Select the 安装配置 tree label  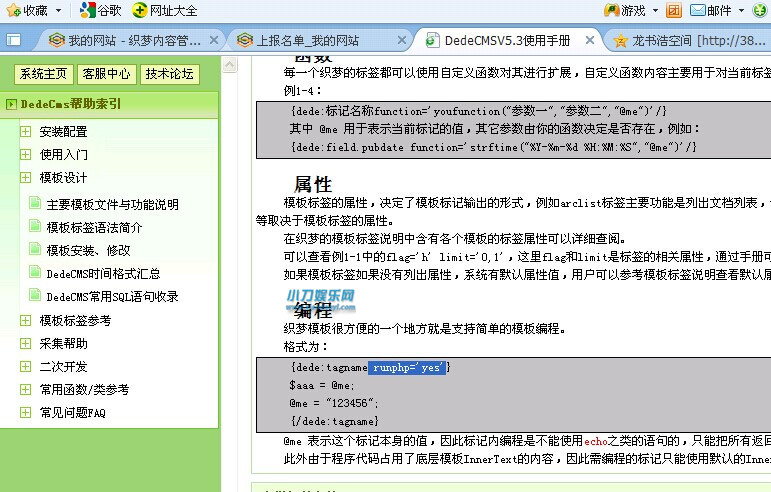[x=63, y=132]
